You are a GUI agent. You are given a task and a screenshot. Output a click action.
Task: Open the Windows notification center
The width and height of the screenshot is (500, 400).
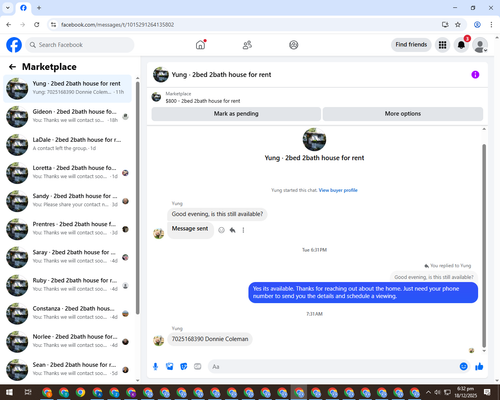point(487,392)
